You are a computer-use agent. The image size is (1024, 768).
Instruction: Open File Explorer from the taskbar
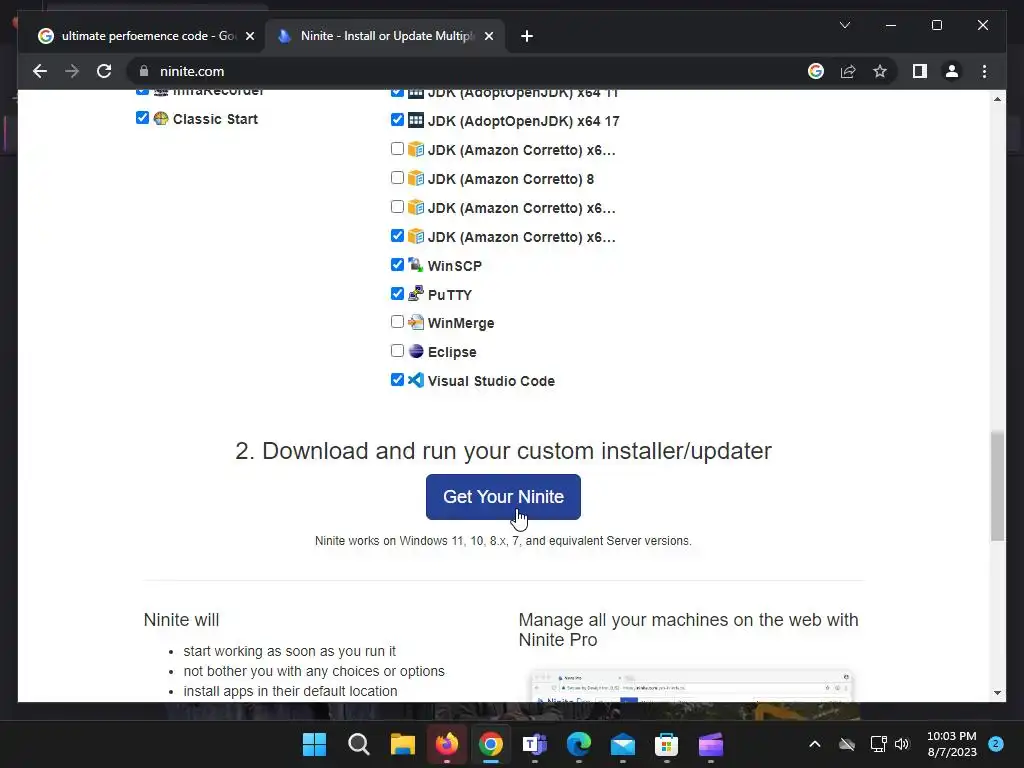[403, 744]
